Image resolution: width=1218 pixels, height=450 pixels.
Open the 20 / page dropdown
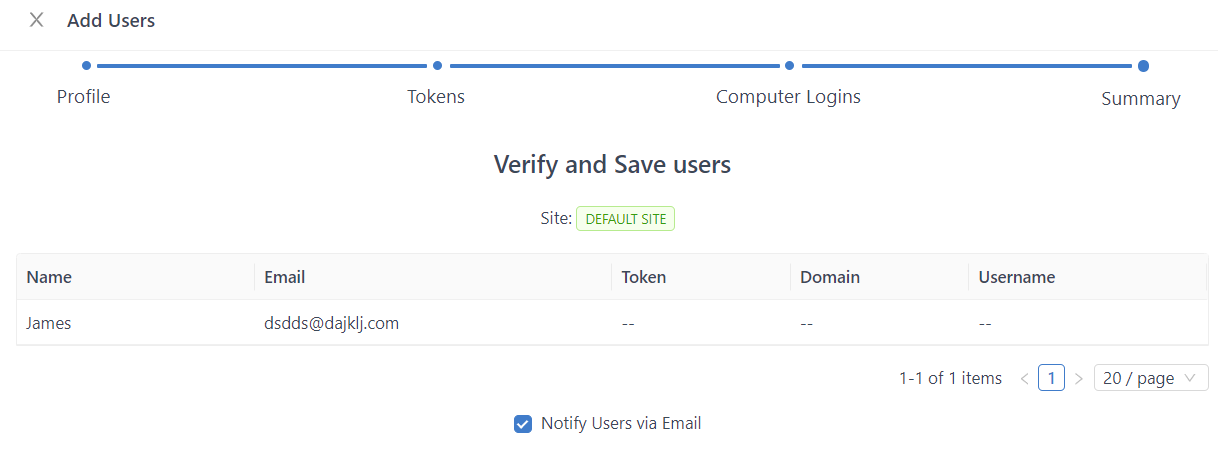1151,378
